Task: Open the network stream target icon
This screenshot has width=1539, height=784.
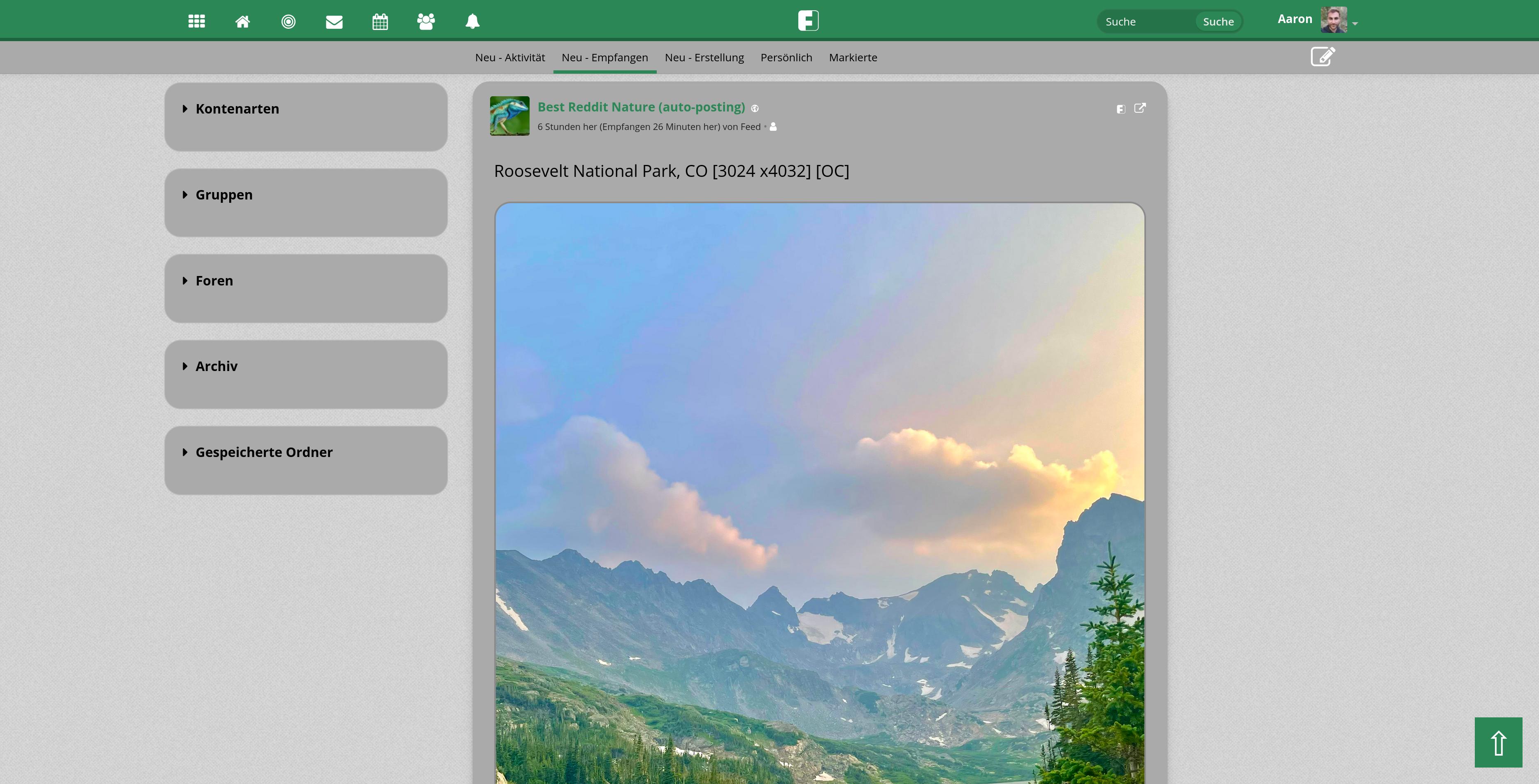Action: [288, 21]
